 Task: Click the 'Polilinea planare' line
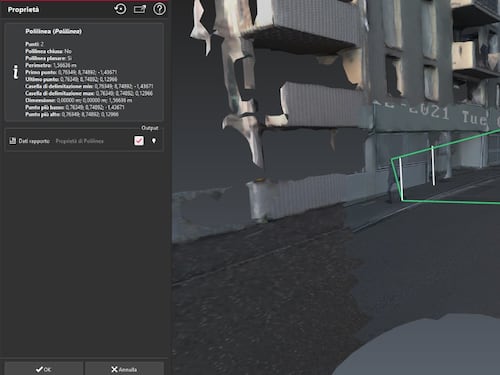[x=48, y=58]
